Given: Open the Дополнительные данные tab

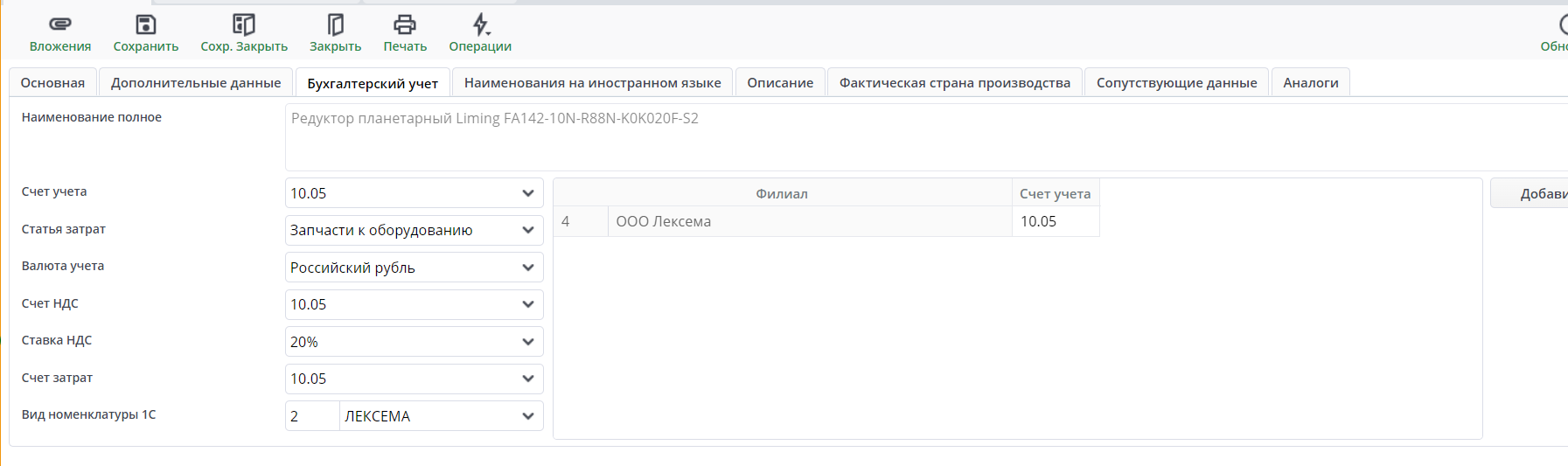Looking at the screenshot, I should point(196,83).
